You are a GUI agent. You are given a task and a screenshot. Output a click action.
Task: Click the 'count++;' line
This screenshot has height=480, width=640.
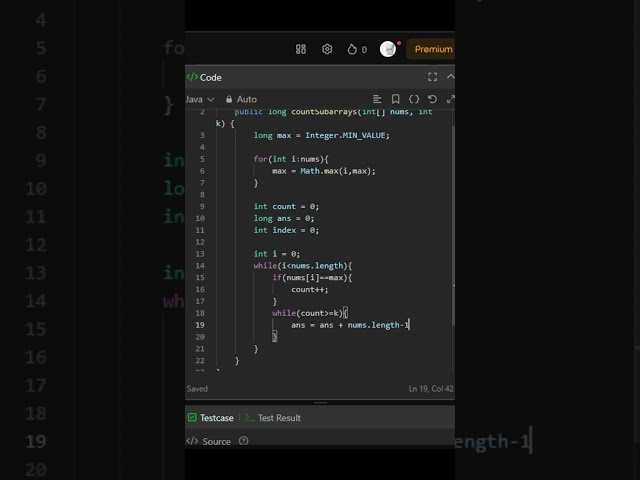click(x=309, y=289)
